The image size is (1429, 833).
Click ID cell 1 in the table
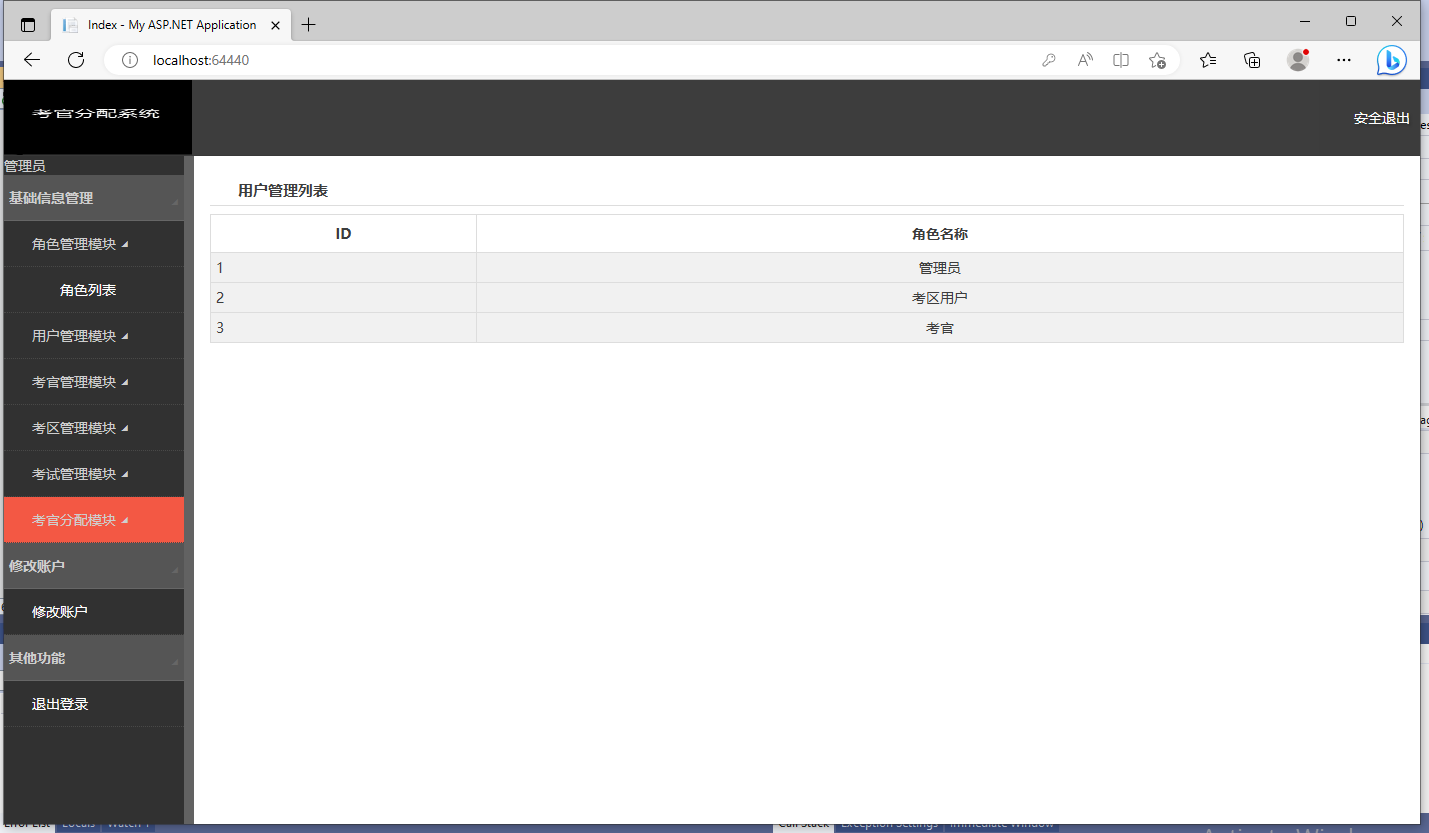[343, 268]
